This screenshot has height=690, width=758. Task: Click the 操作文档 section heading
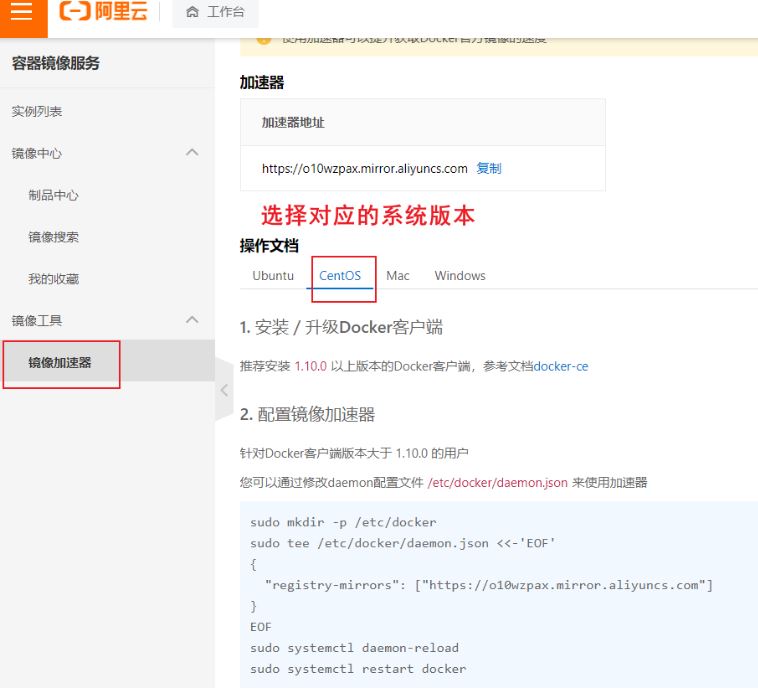pos(269,246)
